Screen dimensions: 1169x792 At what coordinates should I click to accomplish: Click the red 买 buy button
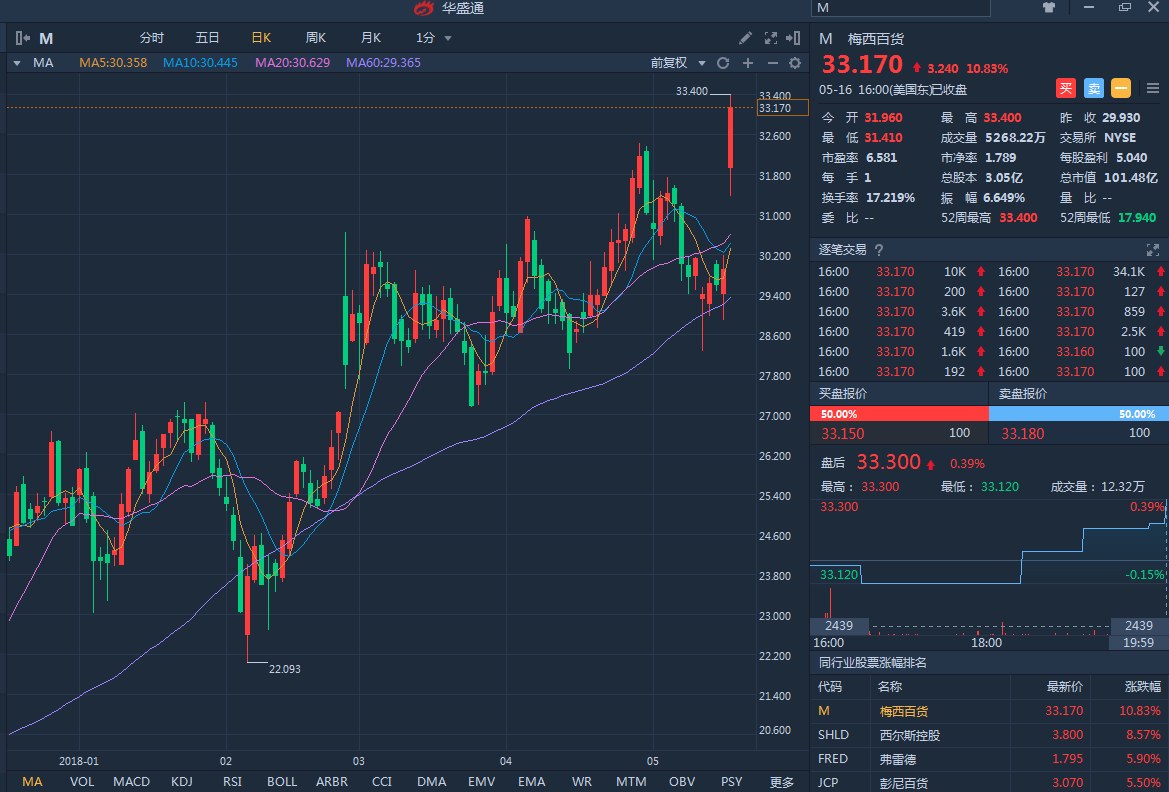click(1066, 88)
